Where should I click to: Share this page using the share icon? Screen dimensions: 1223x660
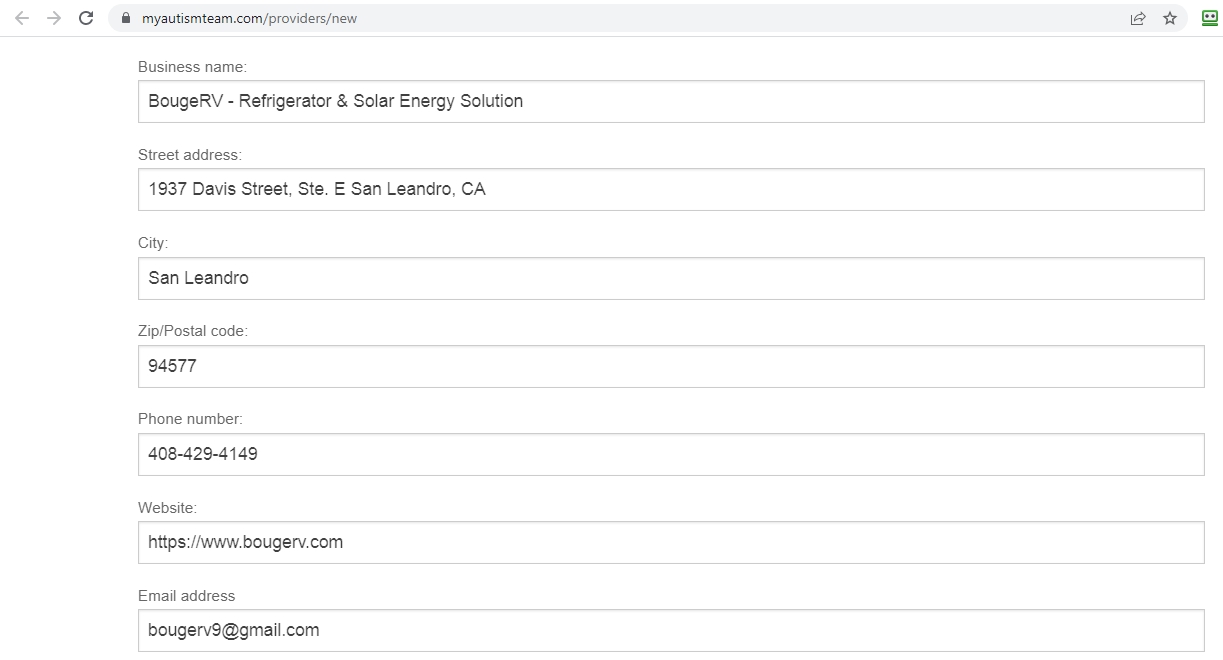[x=1138, y=18]
